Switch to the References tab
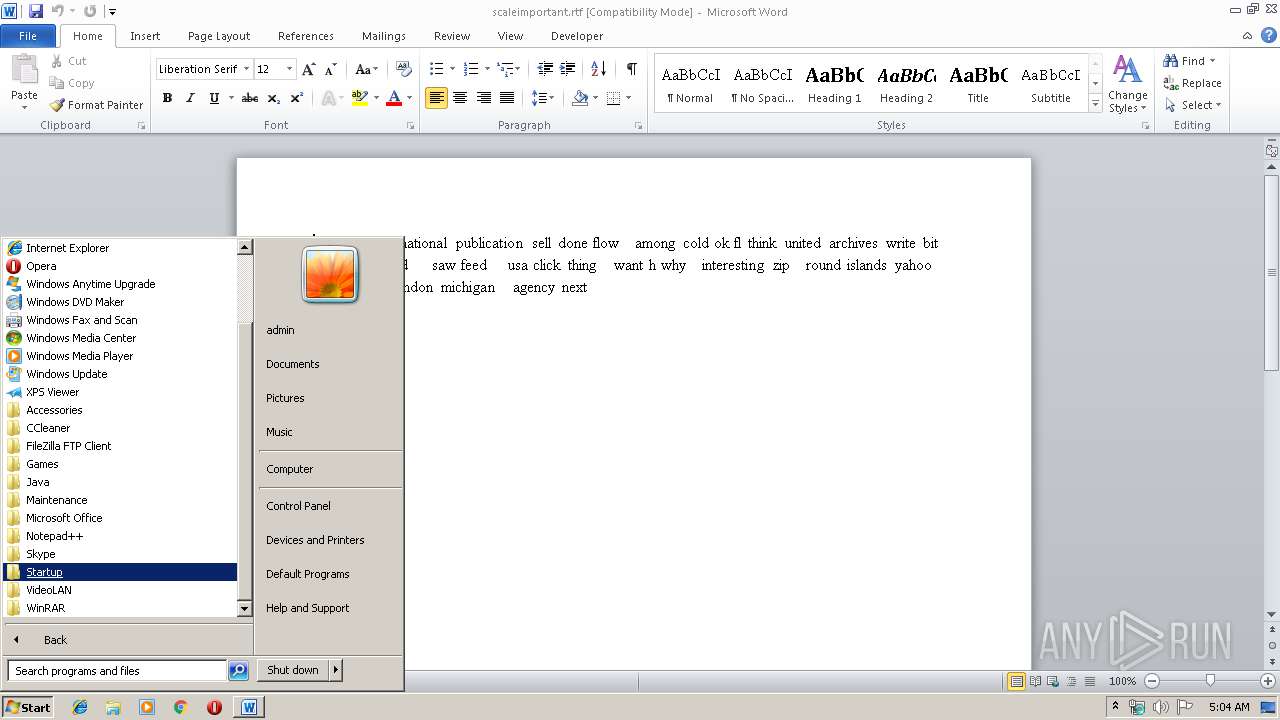1280x720 pixels. click(x=306, y=35)
